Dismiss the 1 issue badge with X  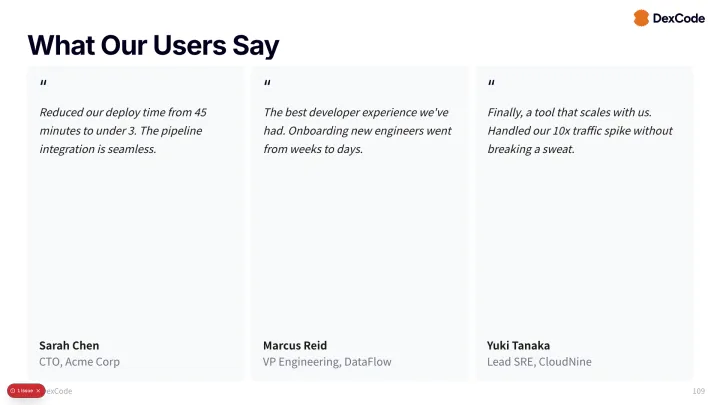(38, 390)
